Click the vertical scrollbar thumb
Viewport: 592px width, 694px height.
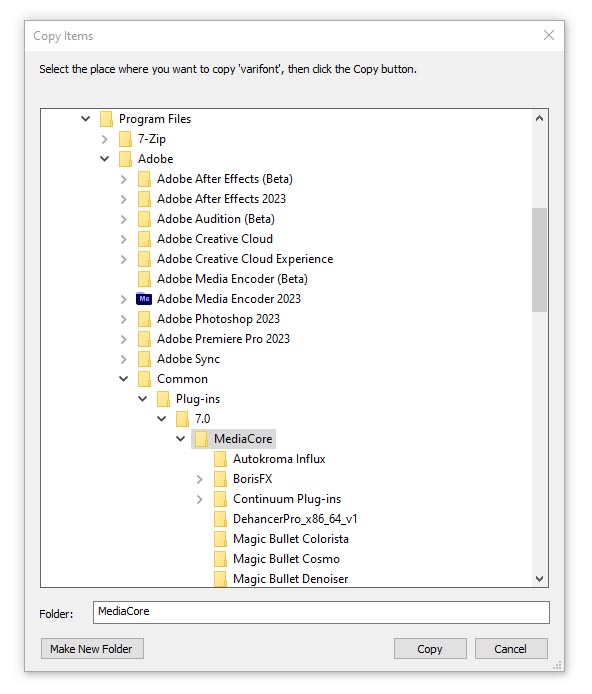pos(539,260)
